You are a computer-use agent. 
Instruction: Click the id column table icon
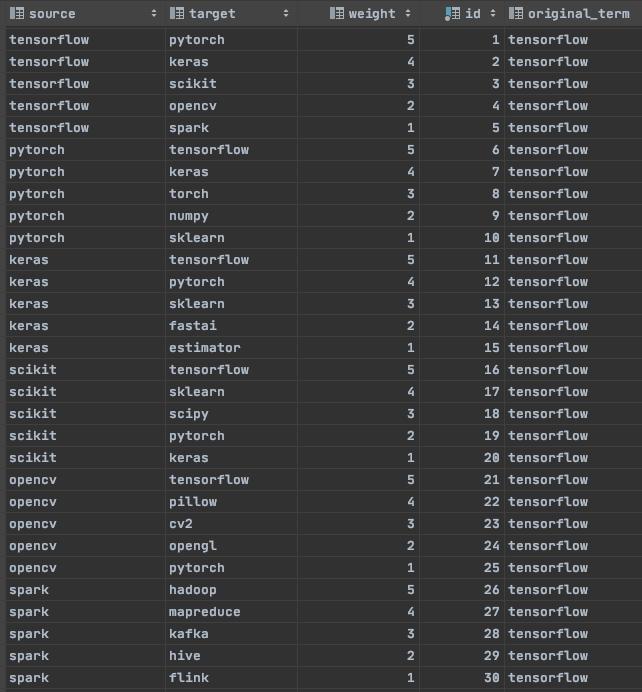point(454,14)
